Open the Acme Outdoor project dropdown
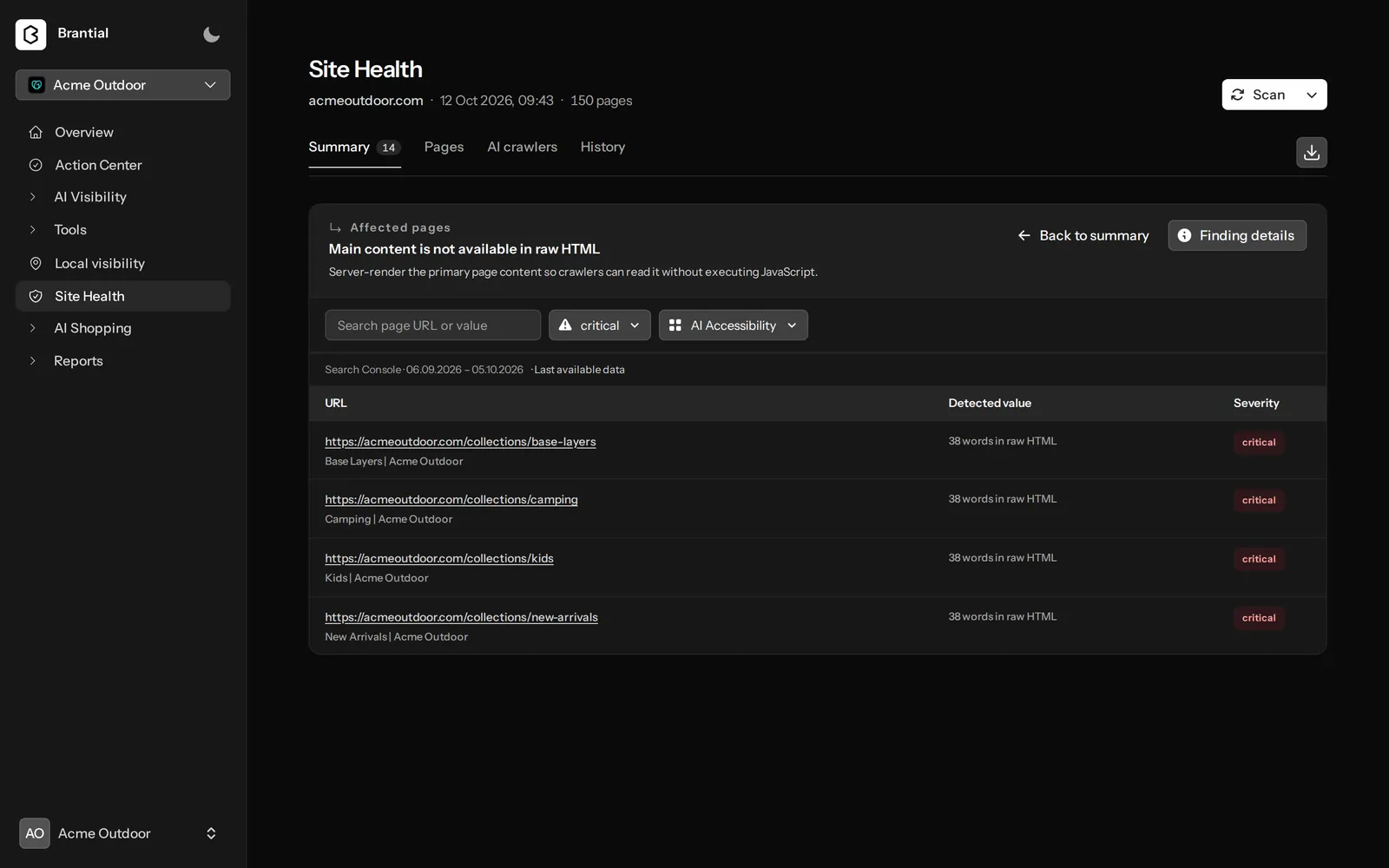The height and width of the screenshot is (868, 1389). [x=122, y=85]
